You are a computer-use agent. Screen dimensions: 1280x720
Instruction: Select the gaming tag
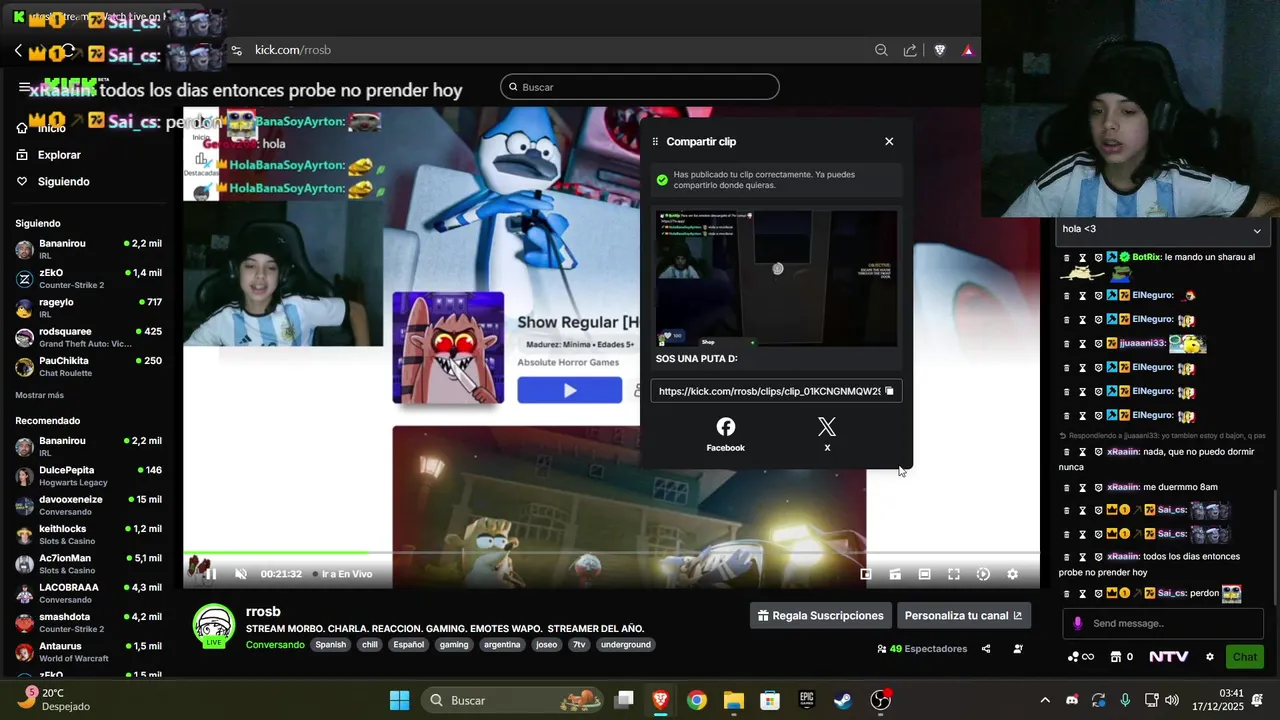click(454, 645)
